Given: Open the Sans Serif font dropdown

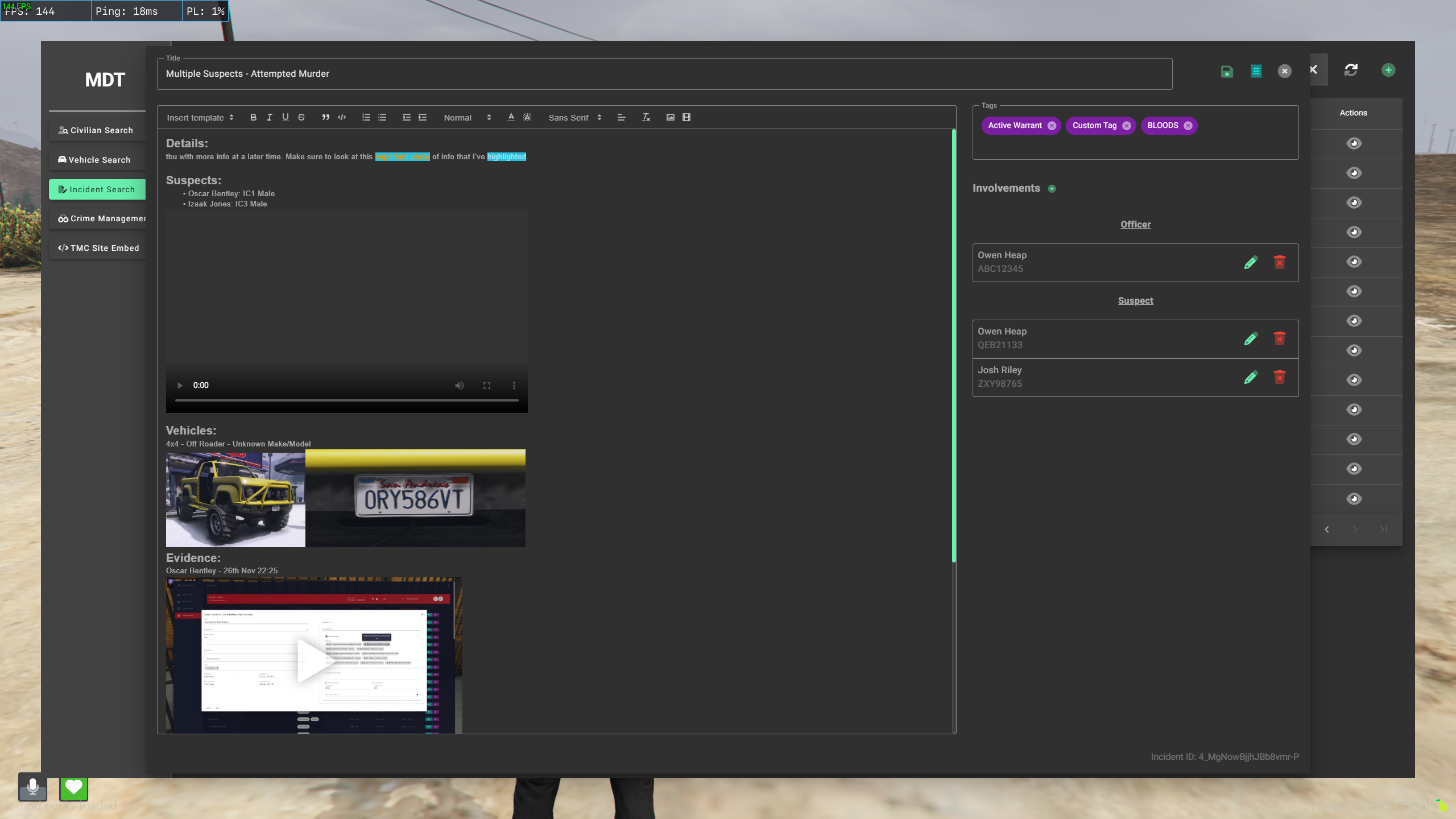Looking at the screenshot, I should click(x=574, y=118).
